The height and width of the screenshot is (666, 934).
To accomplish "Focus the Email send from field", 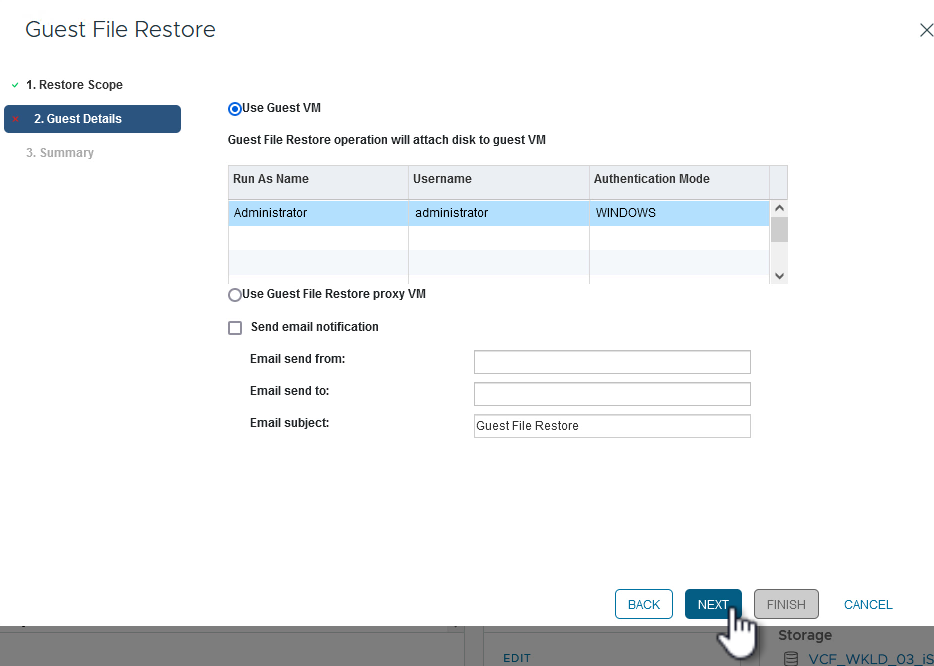I will click(x=612, y=361).
